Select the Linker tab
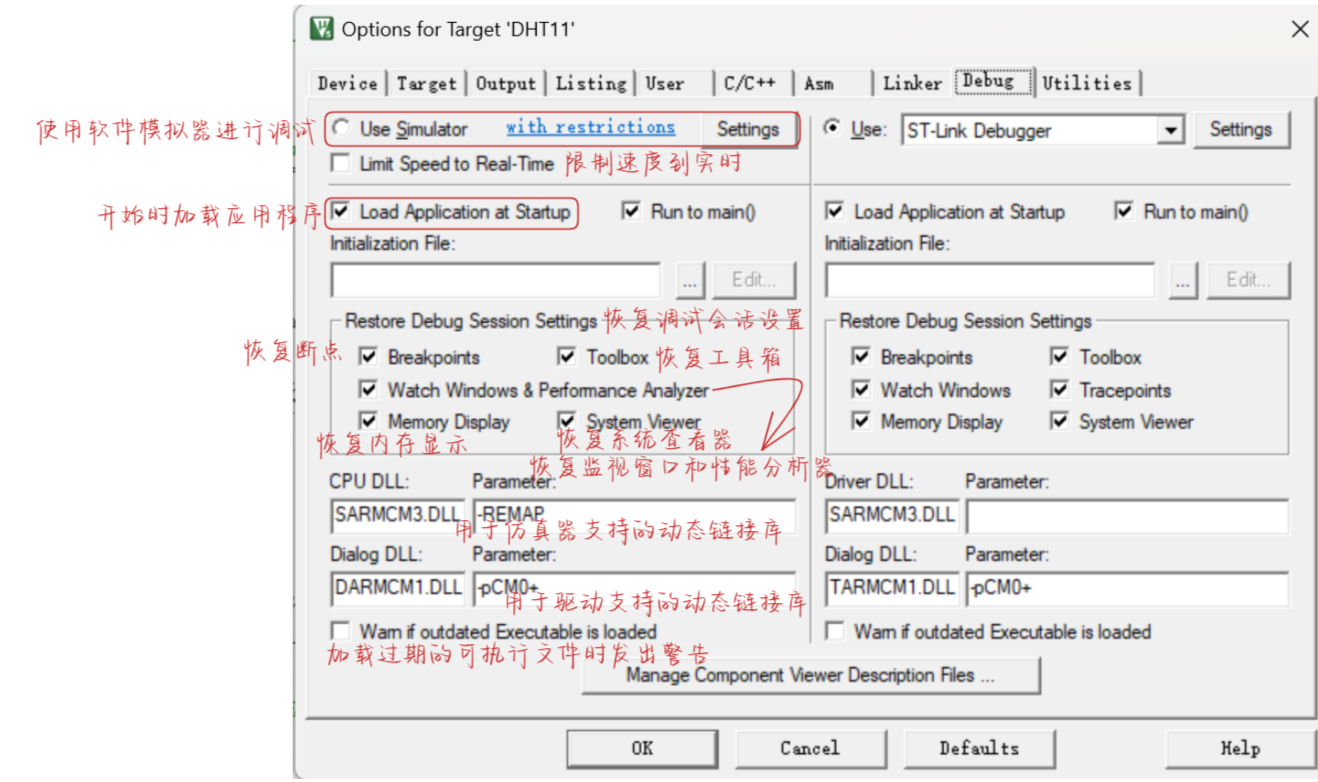1318x782 pixels. click(x=912, y=84)
